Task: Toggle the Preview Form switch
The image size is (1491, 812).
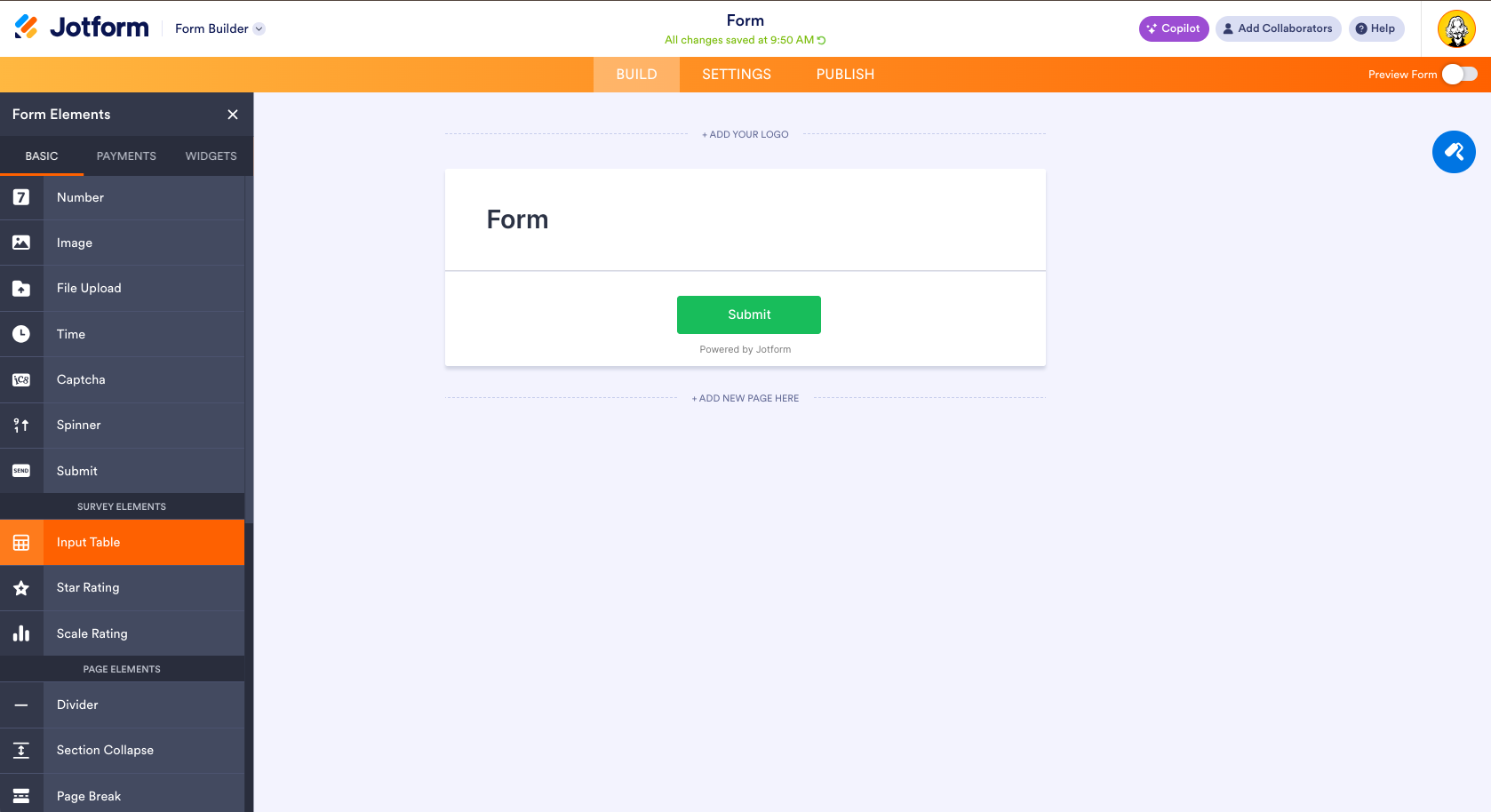Action: pos(1460,75)
